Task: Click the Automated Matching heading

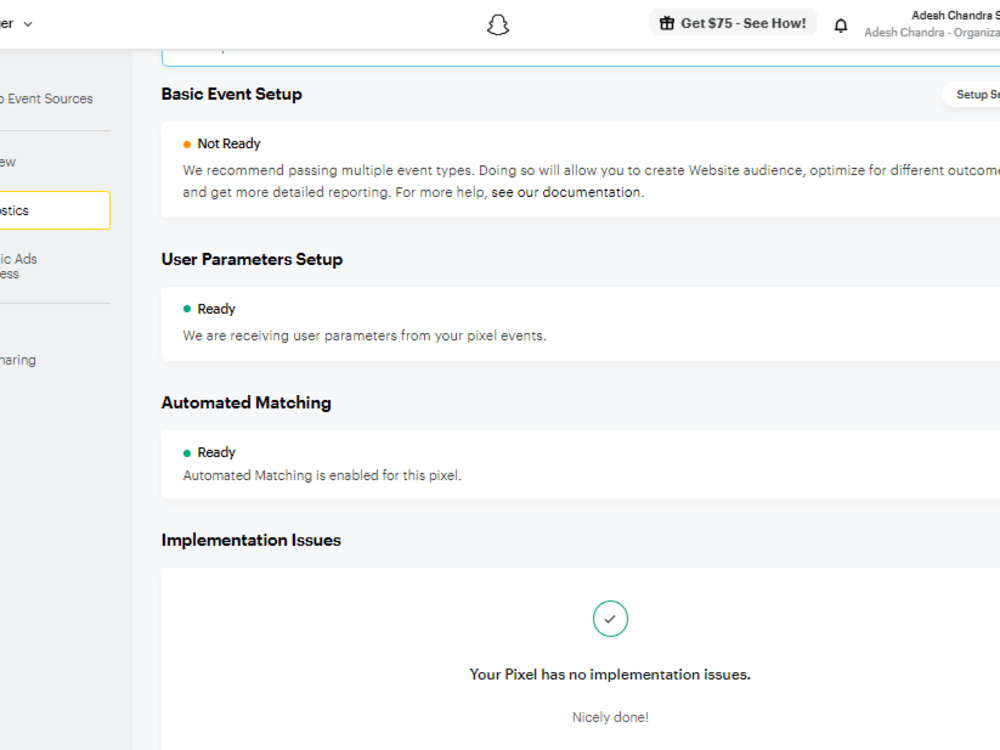Action: pyautogui.click(x=246, y=402)
